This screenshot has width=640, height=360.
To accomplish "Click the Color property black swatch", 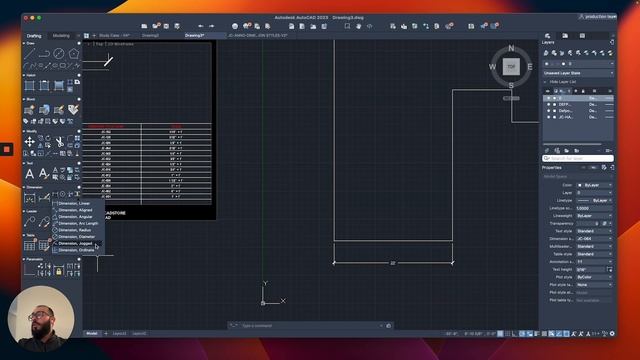I will tap(580, 185).
